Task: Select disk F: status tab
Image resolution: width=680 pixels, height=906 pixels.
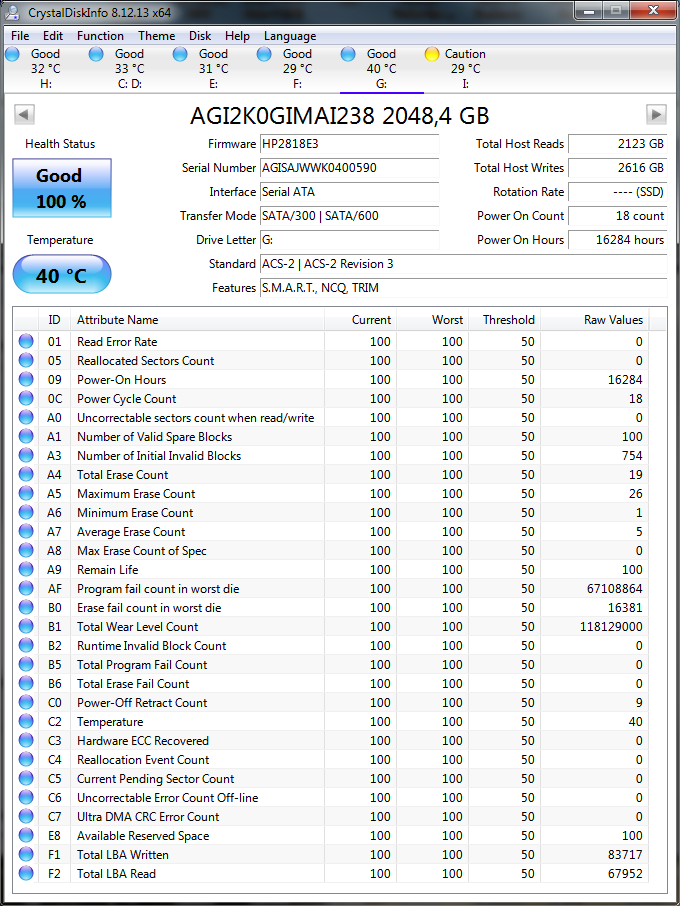Action: pyautogui.click(x=298, y=69)
